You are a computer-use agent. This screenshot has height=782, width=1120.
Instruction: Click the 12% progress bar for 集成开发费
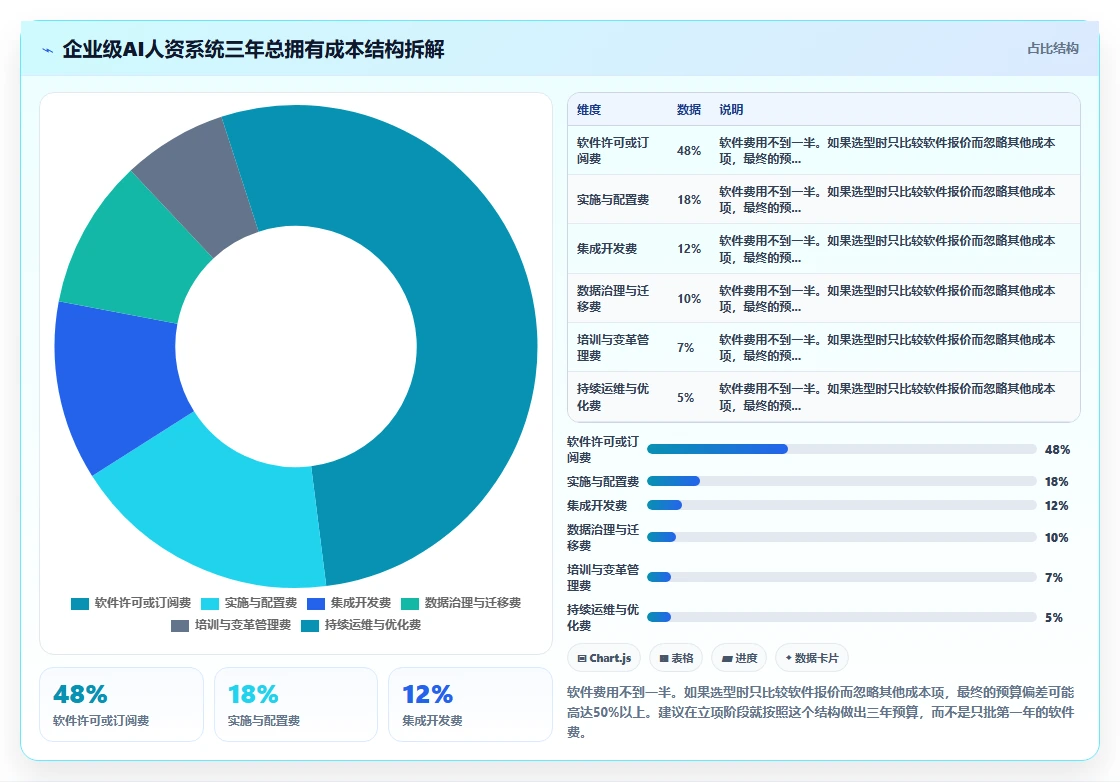point(841,505)
